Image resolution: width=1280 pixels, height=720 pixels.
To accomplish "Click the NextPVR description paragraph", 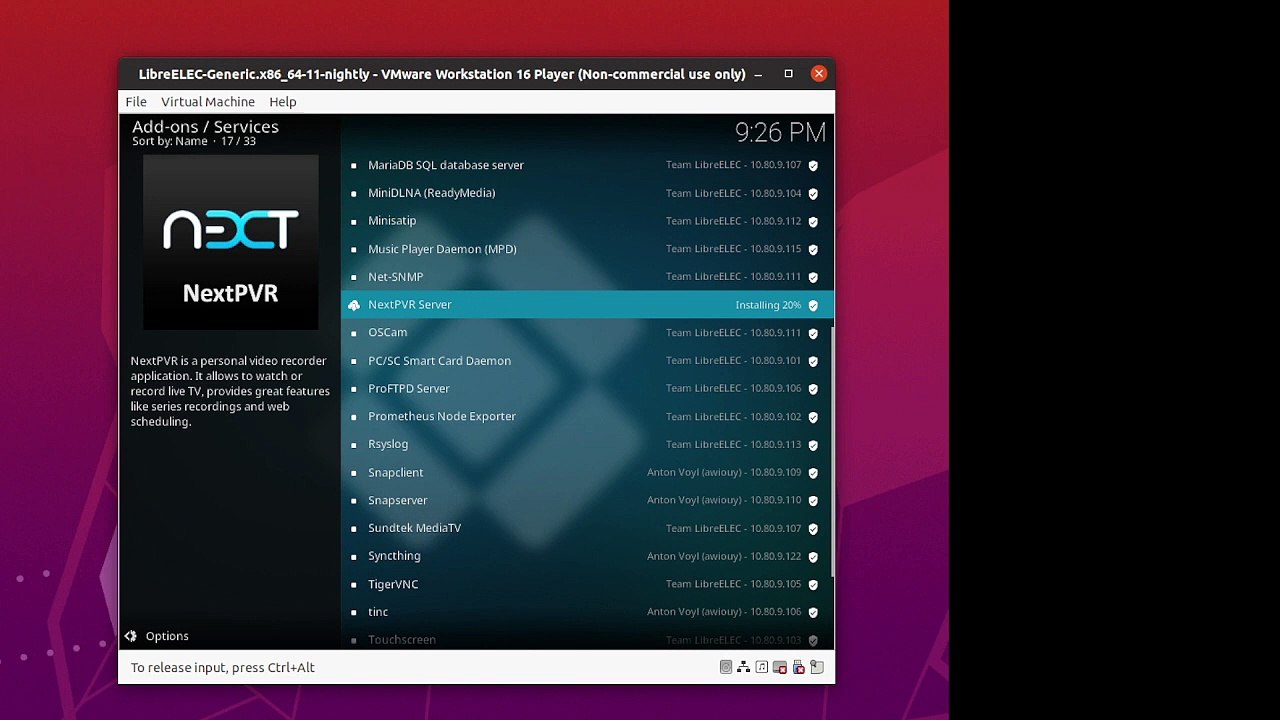I will (230, 391).
